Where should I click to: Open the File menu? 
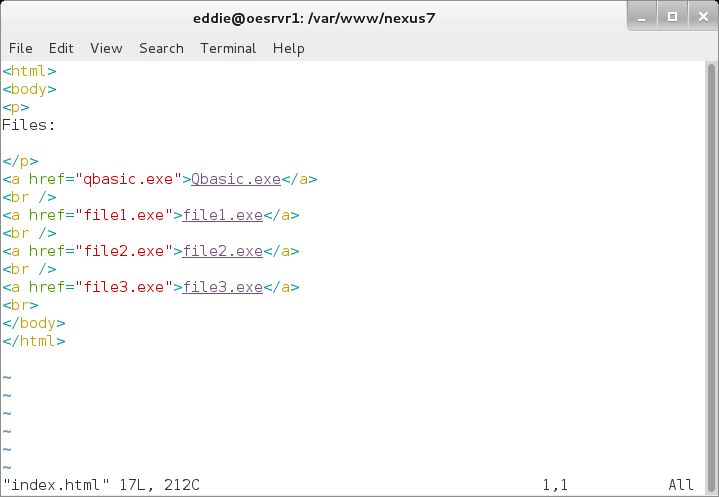pyautogui.click(x=21, y=48)
